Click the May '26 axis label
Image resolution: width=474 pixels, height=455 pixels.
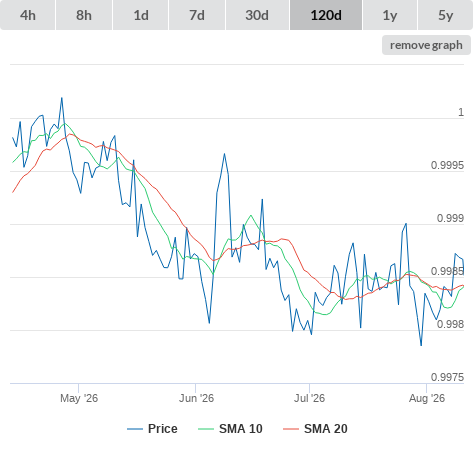[x=79, y=398]
